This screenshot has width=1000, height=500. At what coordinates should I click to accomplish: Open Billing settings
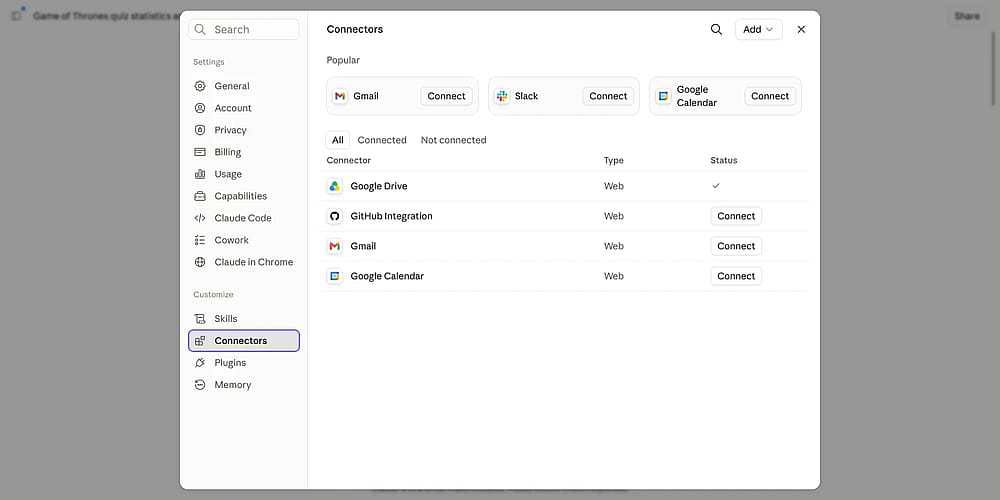[244, 152]
